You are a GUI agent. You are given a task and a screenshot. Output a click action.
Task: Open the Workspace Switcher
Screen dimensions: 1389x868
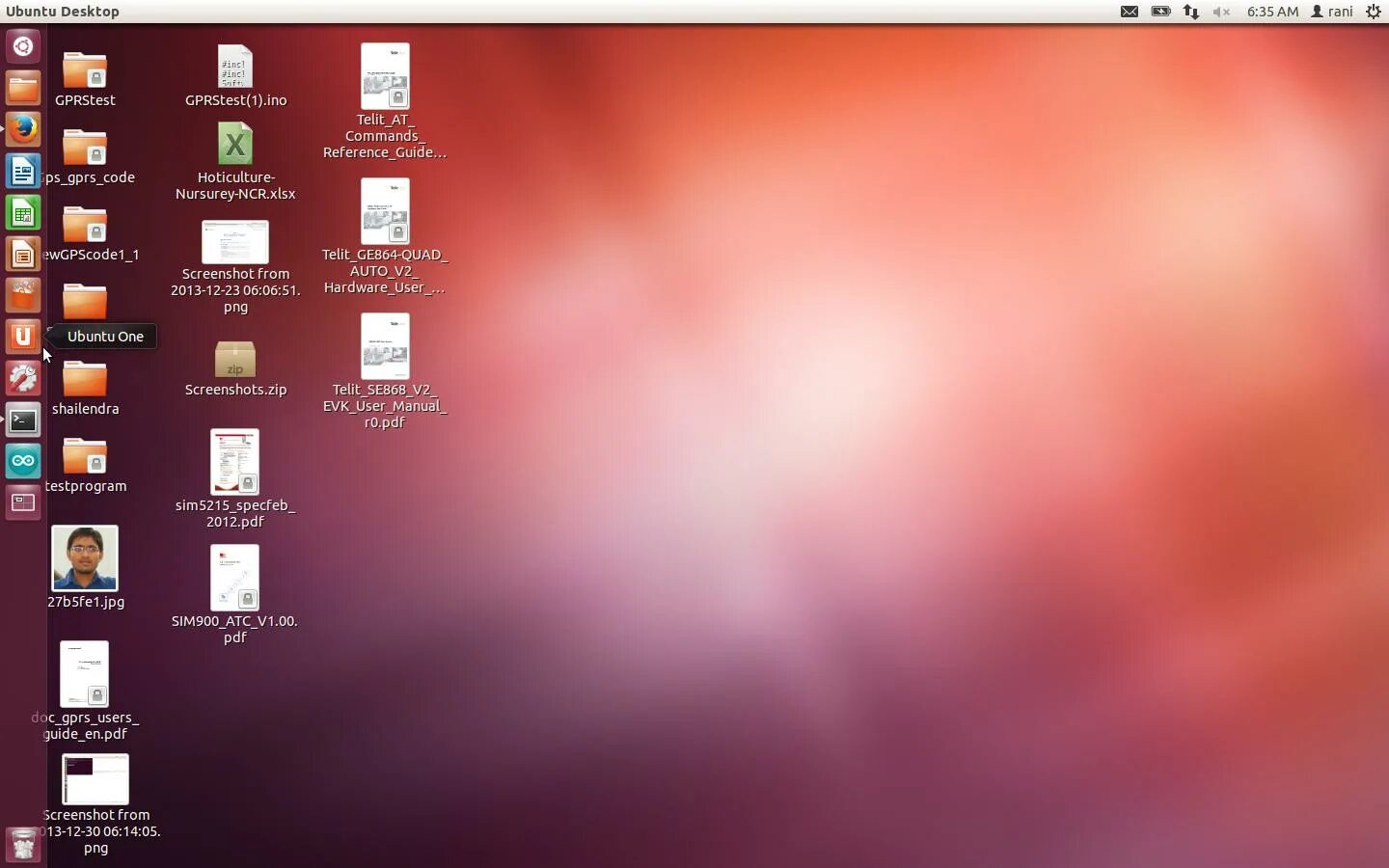tap(23, 502)
